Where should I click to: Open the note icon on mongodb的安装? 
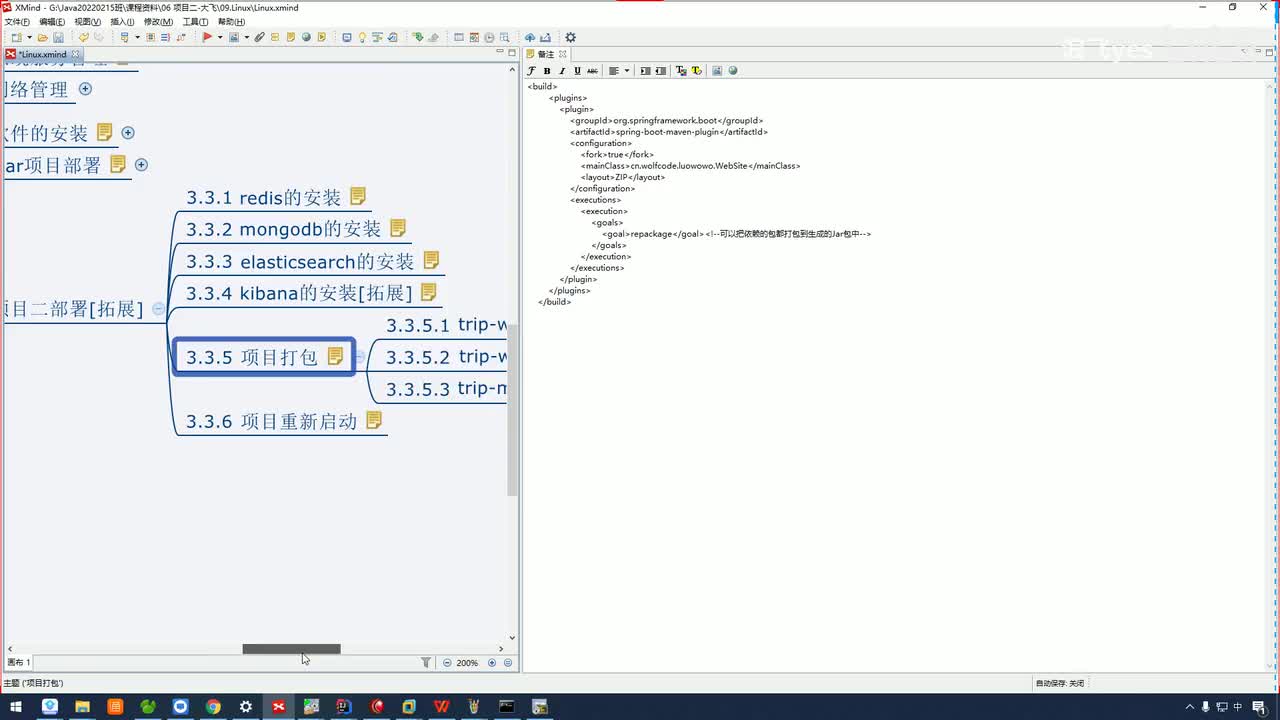coord(398,228)
